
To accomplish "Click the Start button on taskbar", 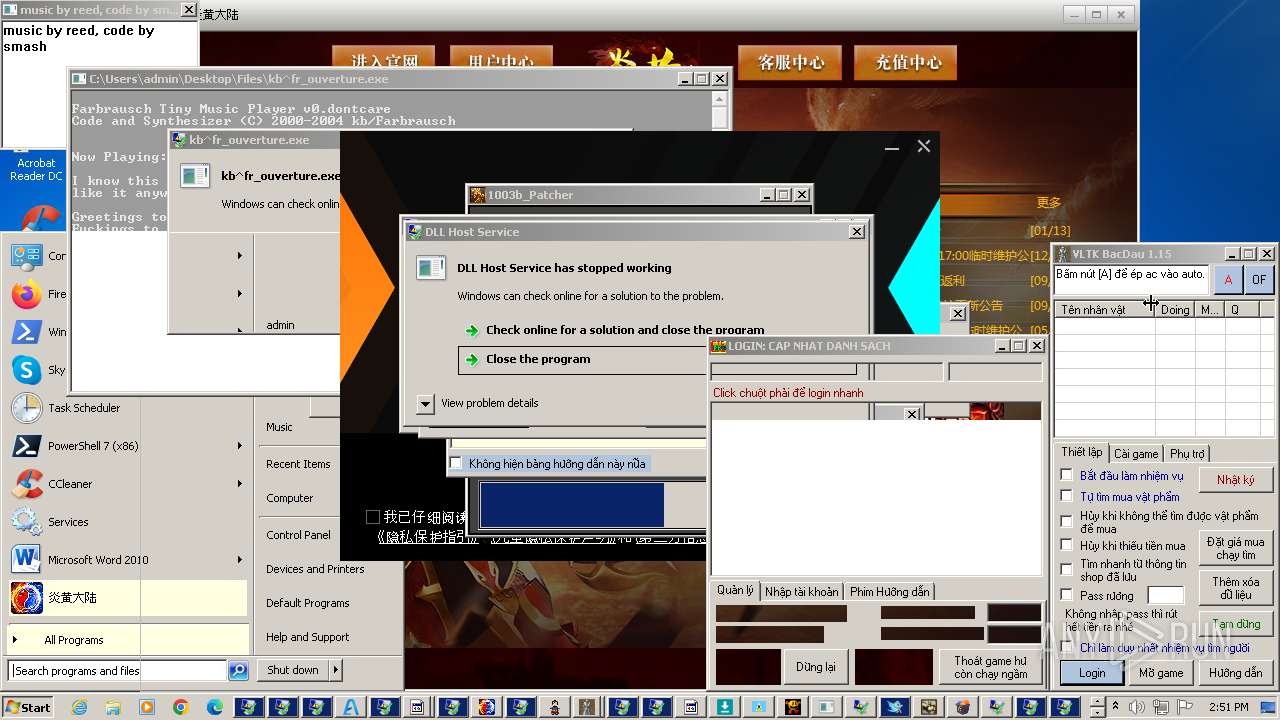I will [27, 707].
